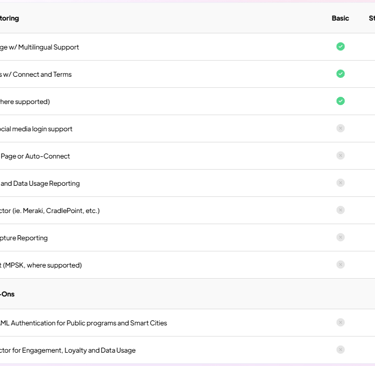Click gray X for MPSK where supported row
This screenshot has width=375, height=366.
(x=340, y=265)
